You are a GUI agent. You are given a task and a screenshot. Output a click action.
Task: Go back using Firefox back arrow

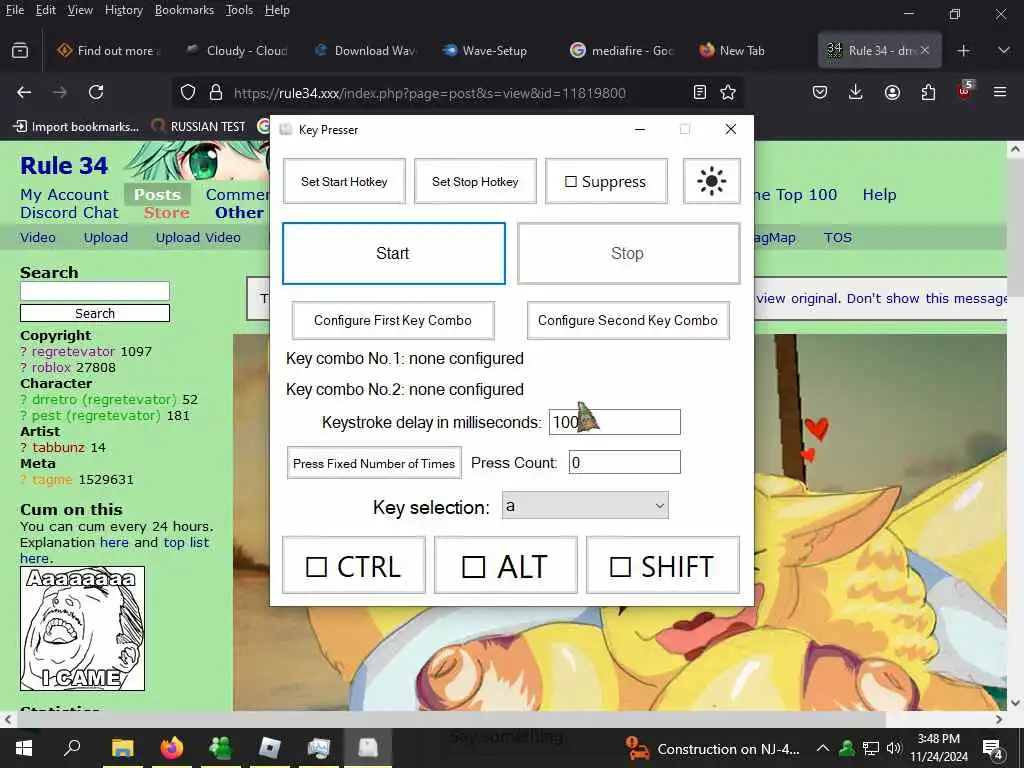24,93
